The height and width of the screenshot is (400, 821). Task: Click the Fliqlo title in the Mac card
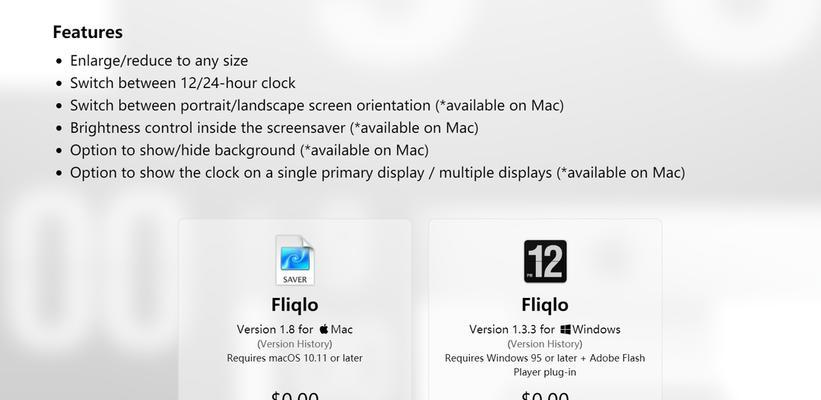[x=295, y=305]
